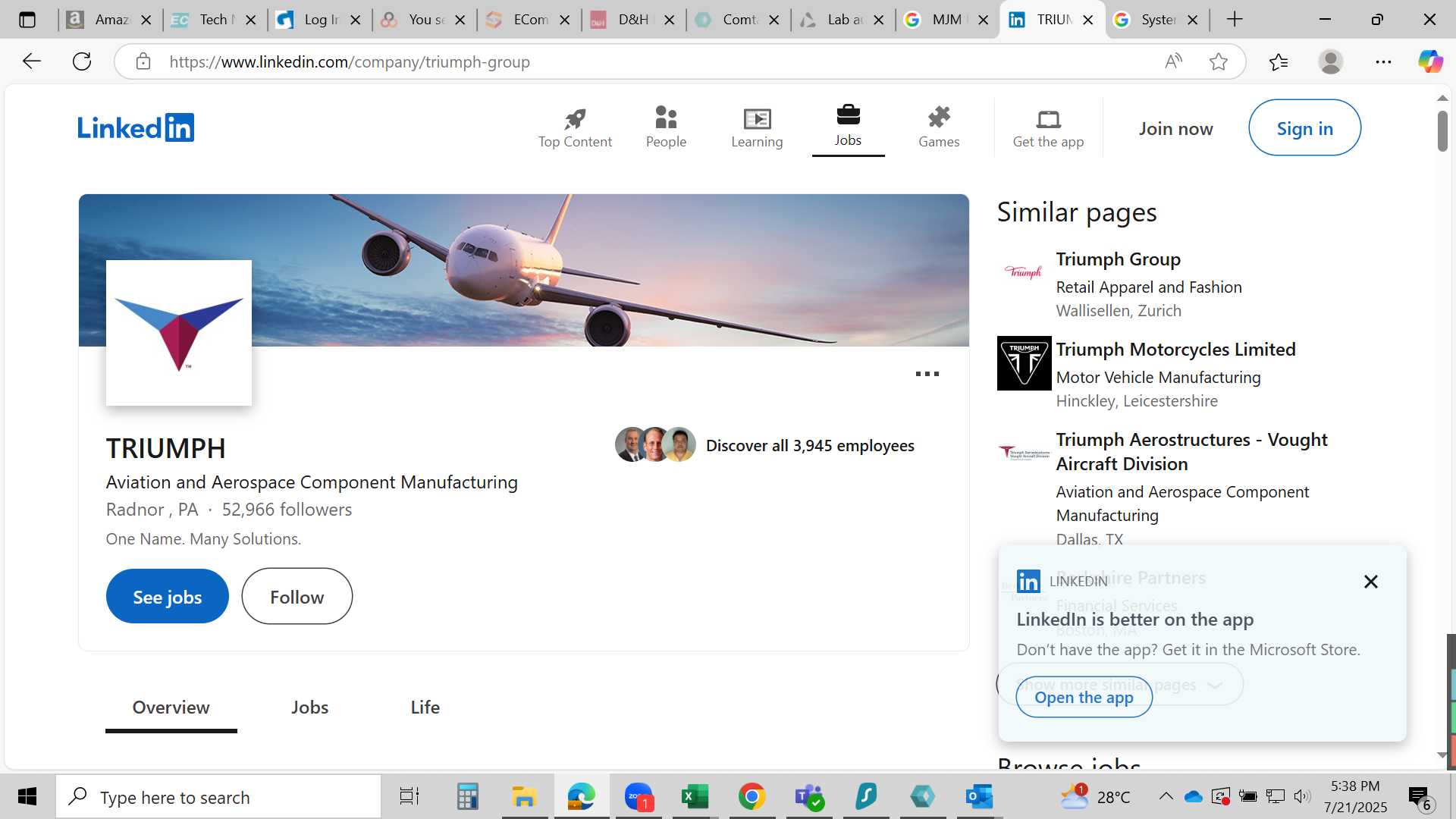Switch to the D&H browser tab
This screenshot has height=819, width=1456.
coord(632,20)
